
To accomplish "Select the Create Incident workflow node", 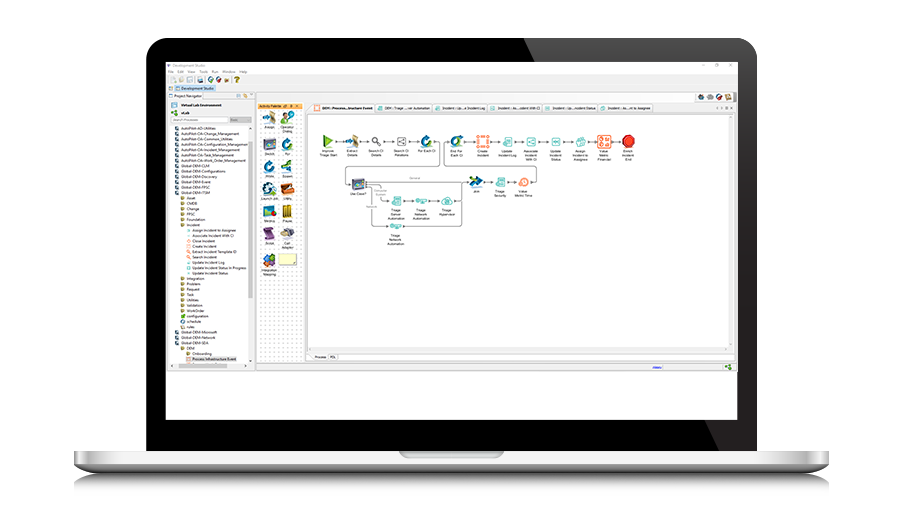I will (x=481, y=141).
